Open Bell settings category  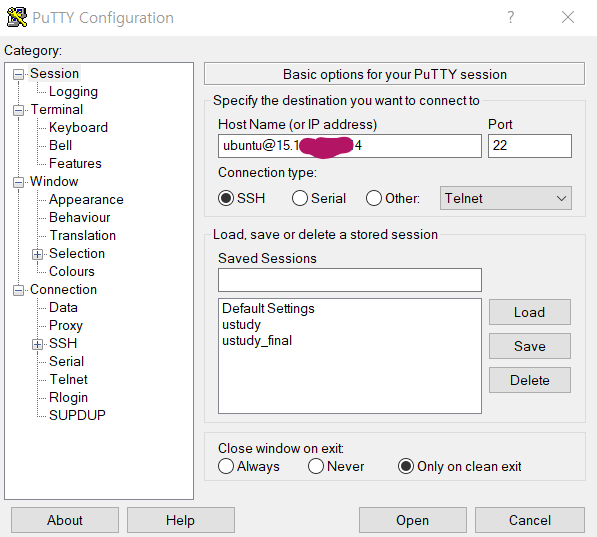click(61, 145)
